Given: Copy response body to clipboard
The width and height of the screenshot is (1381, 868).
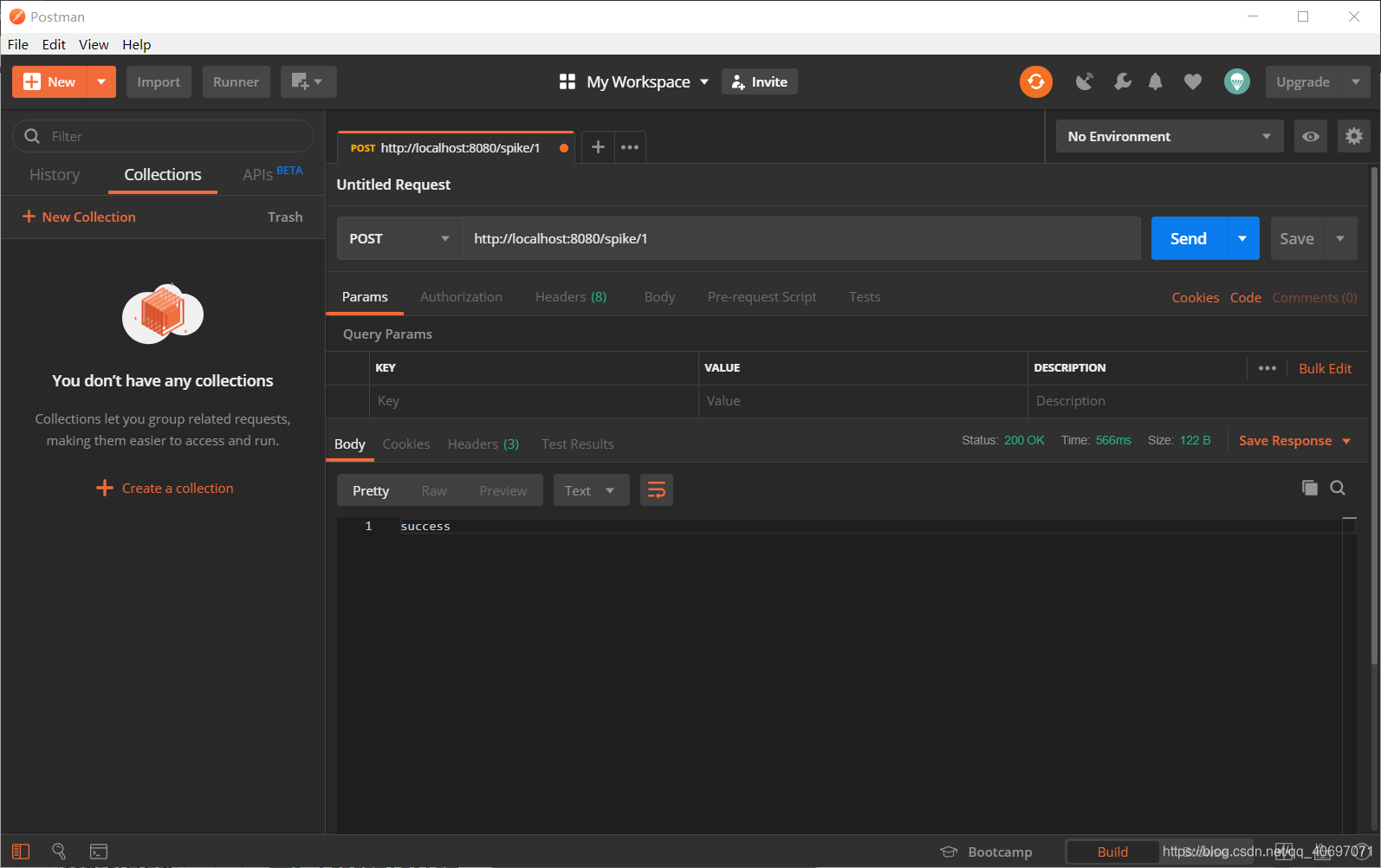Looking at the screenshot, I should [1310, 488].
